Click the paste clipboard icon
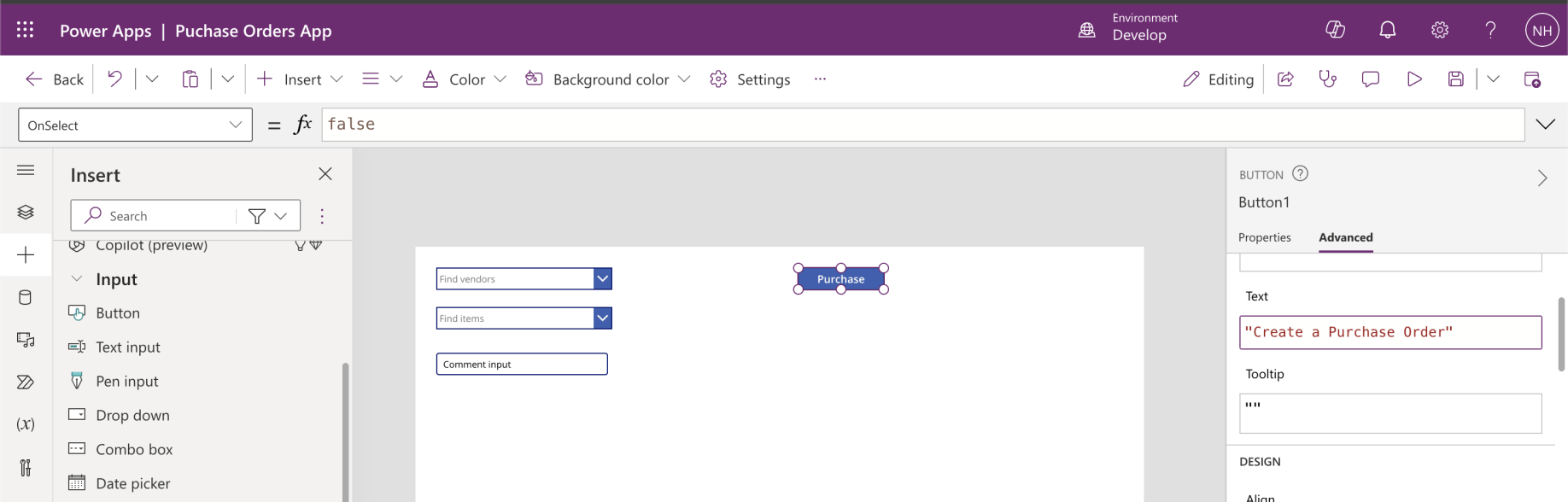This screenshot has height=502, width=1568. coord(190,79)
